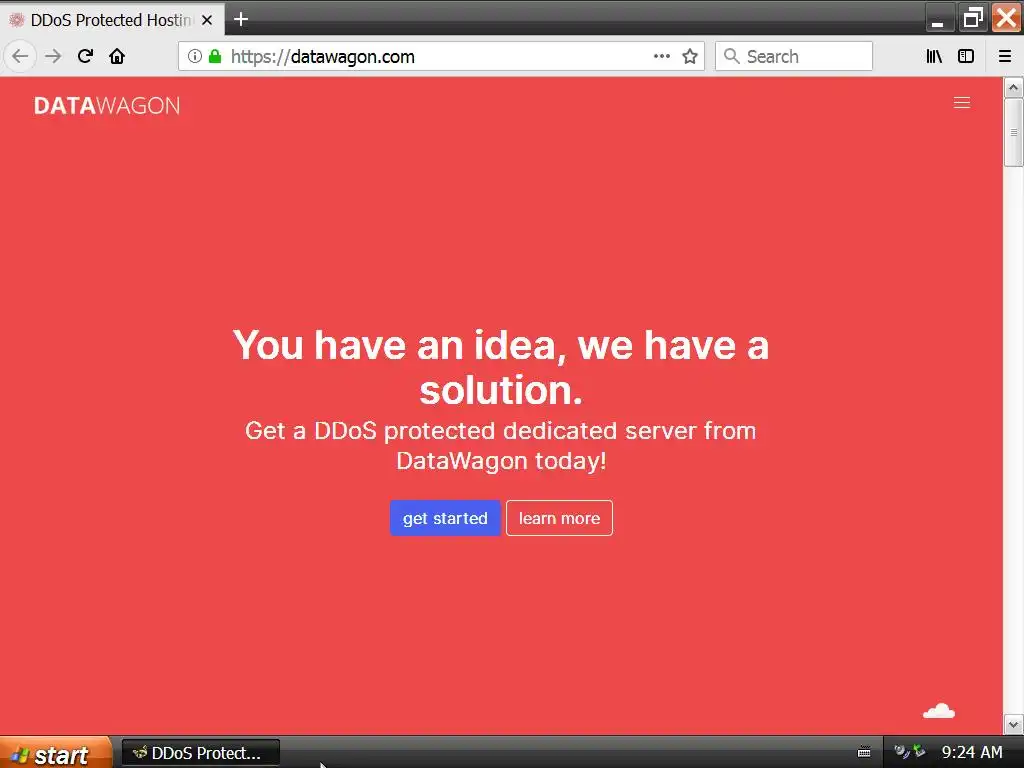Click the datawagon.com address bar URL
1024x768 pixels.
pos(323,57)
